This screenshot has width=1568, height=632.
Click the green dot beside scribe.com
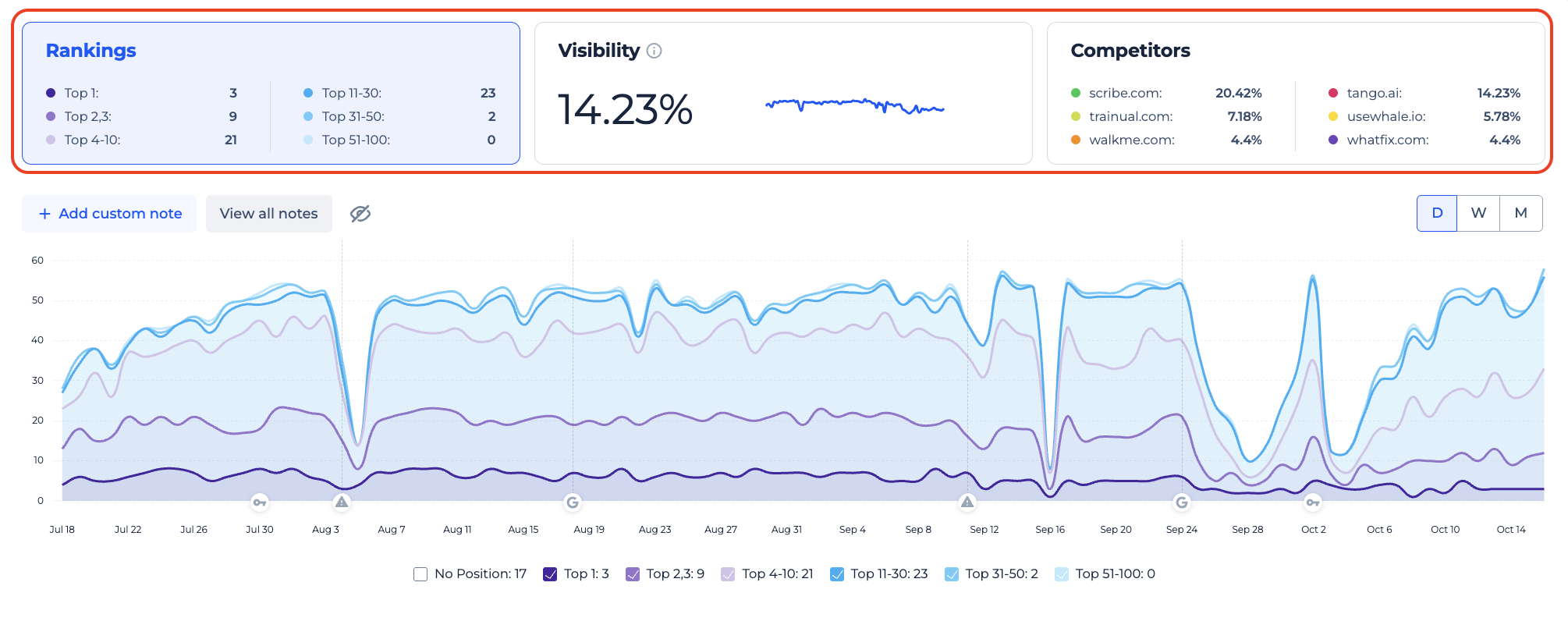(x=1076, y=93)
